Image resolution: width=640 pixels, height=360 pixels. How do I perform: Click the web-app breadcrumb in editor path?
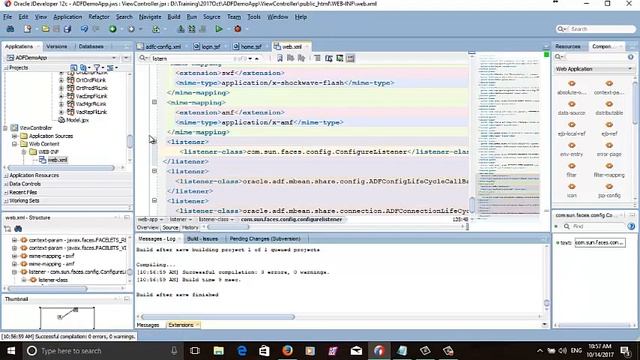click(x=147, y=220)
